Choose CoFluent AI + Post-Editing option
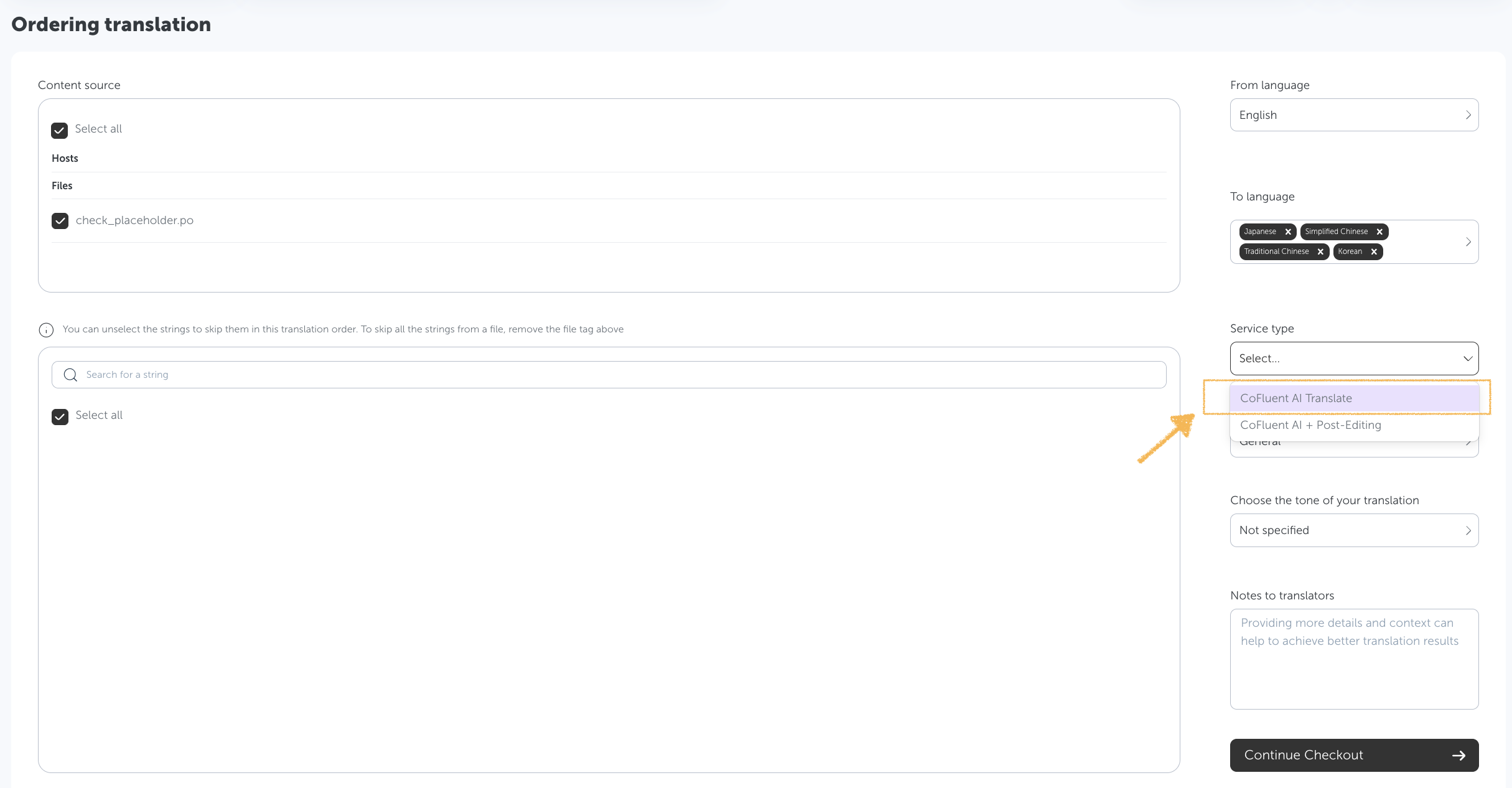 coord(1354,425)
